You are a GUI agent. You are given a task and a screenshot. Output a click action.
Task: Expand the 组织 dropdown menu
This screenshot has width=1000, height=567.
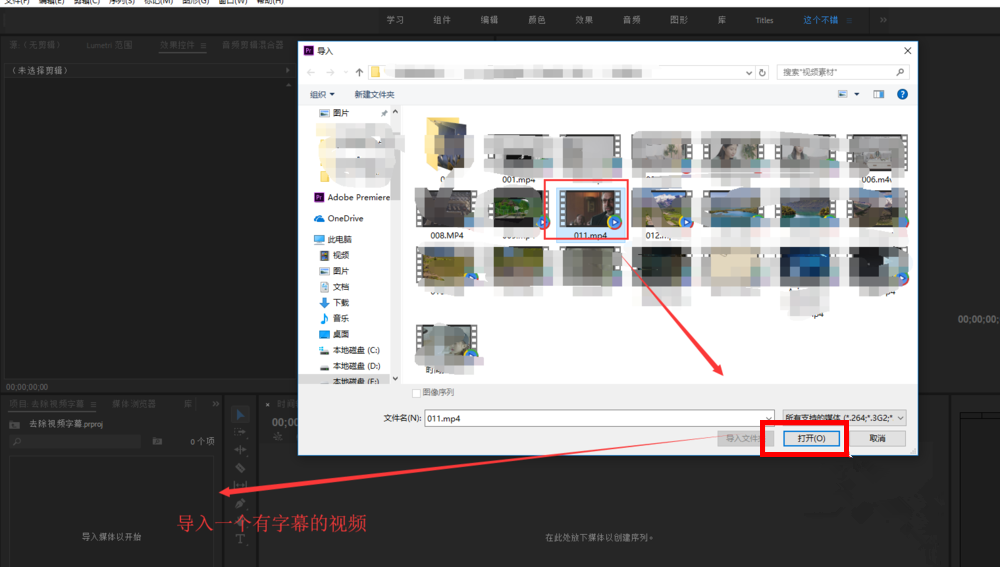(x=322, y=94)
